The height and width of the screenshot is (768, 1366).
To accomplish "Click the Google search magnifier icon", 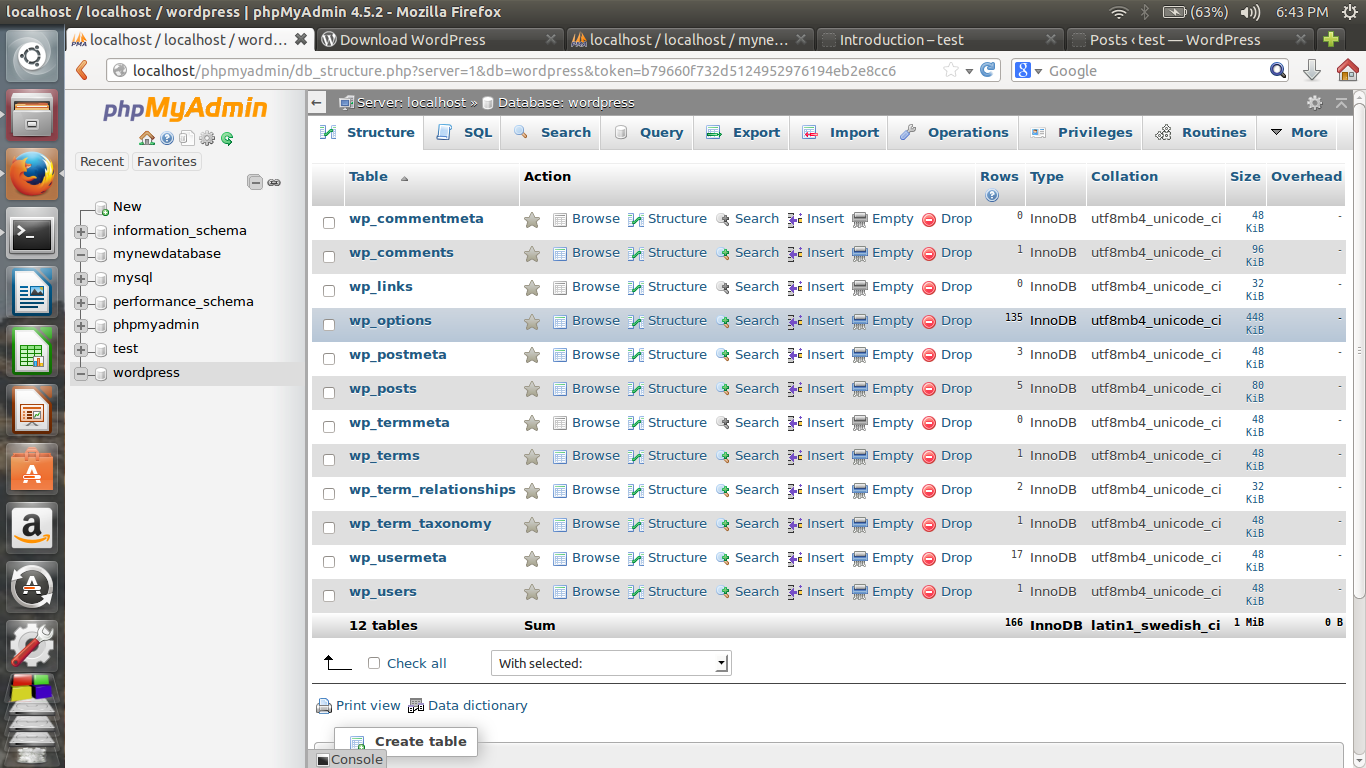I will point(1278,71).
